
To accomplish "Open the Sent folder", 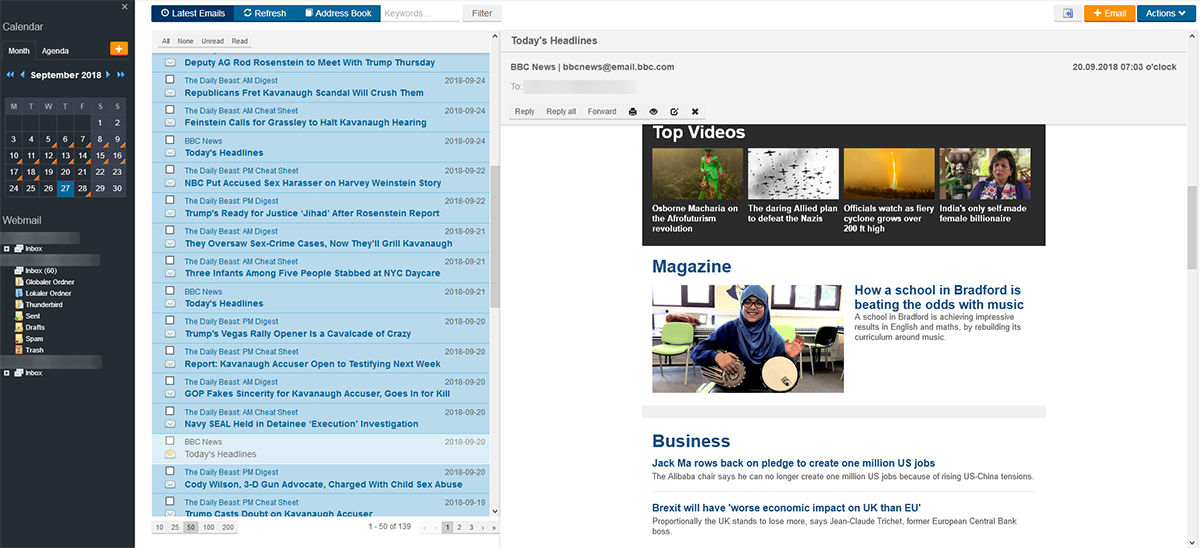I will (34, 316).
